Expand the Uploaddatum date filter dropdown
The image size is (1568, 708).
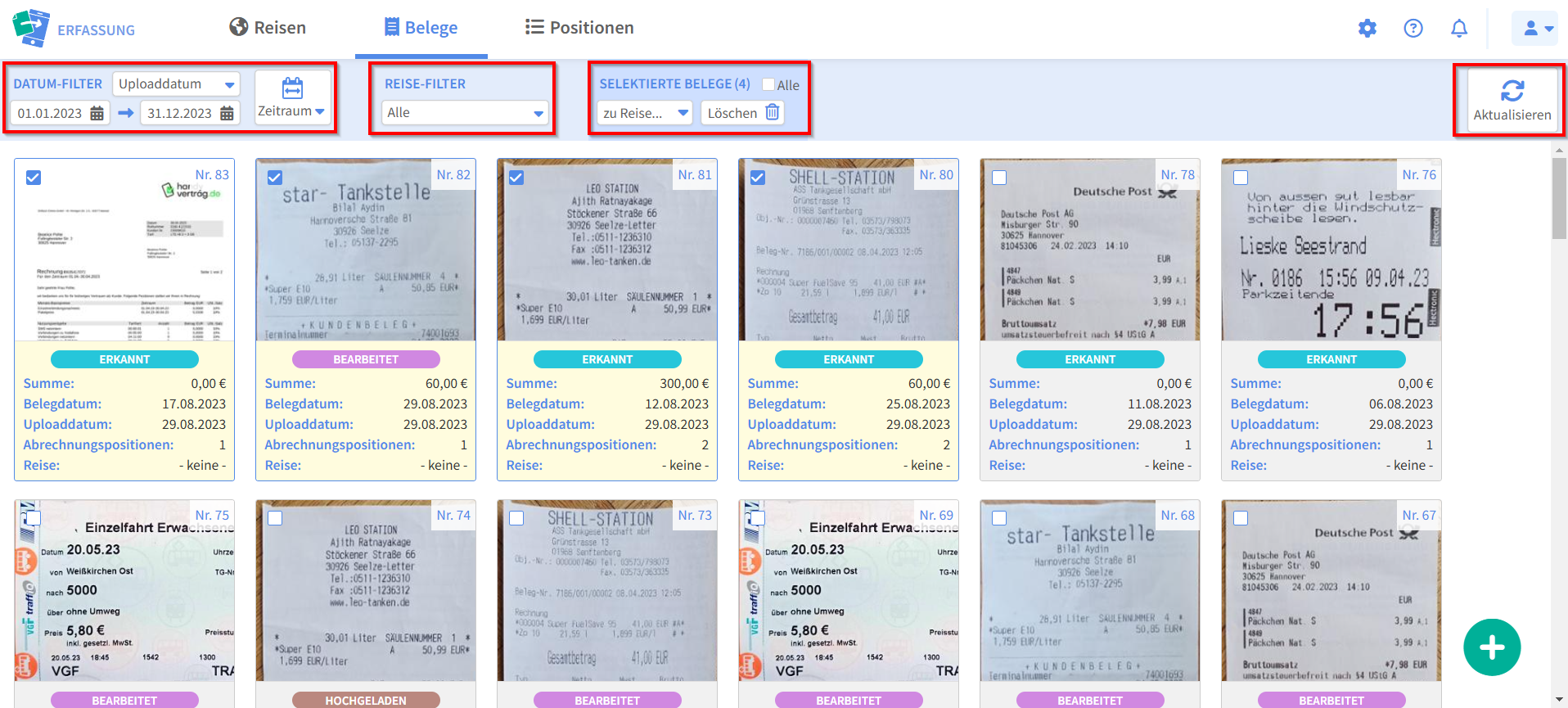(x=176, y=84)
